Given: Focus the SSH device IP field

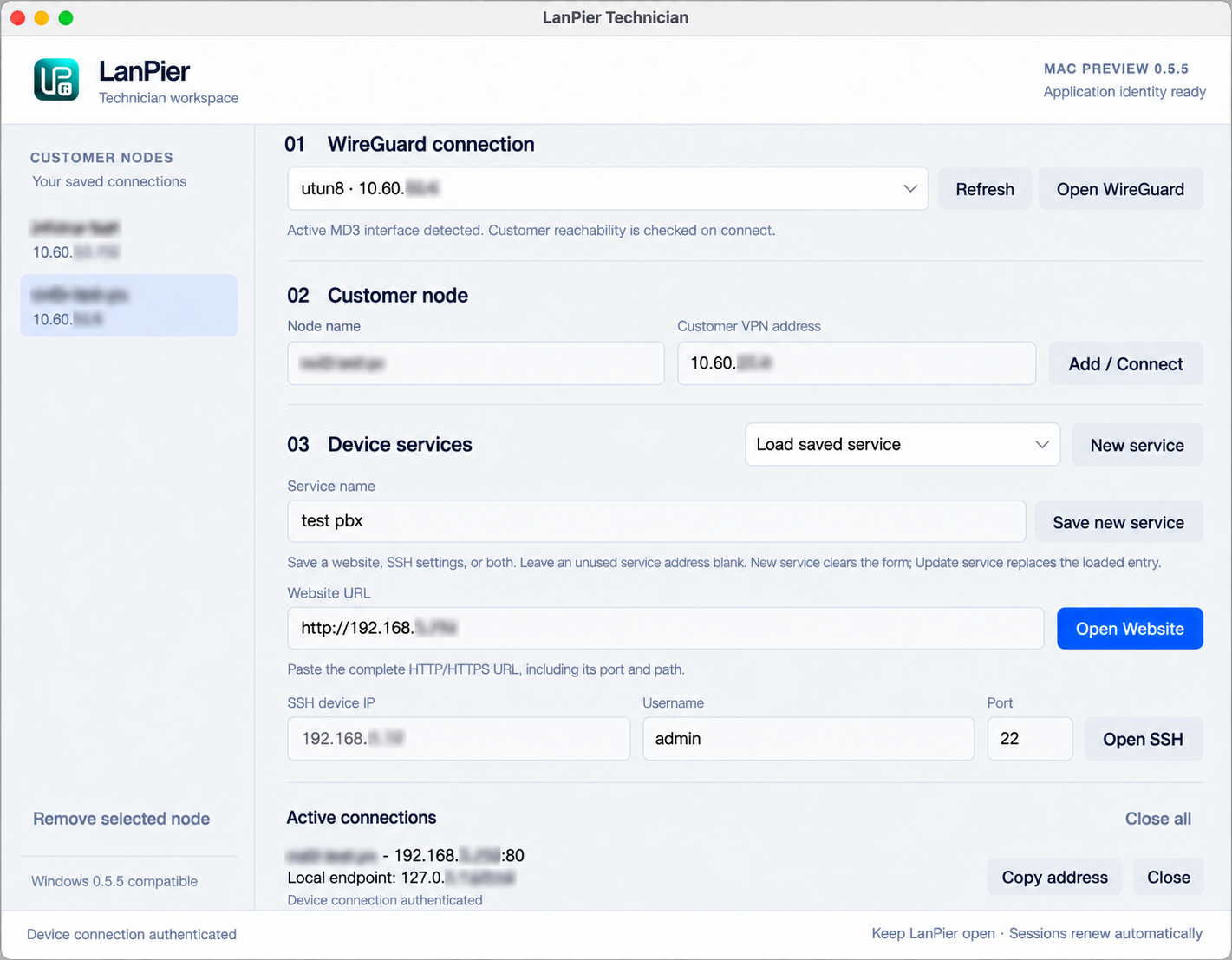Looking at the screenshot, I should [x=459, y=739].
